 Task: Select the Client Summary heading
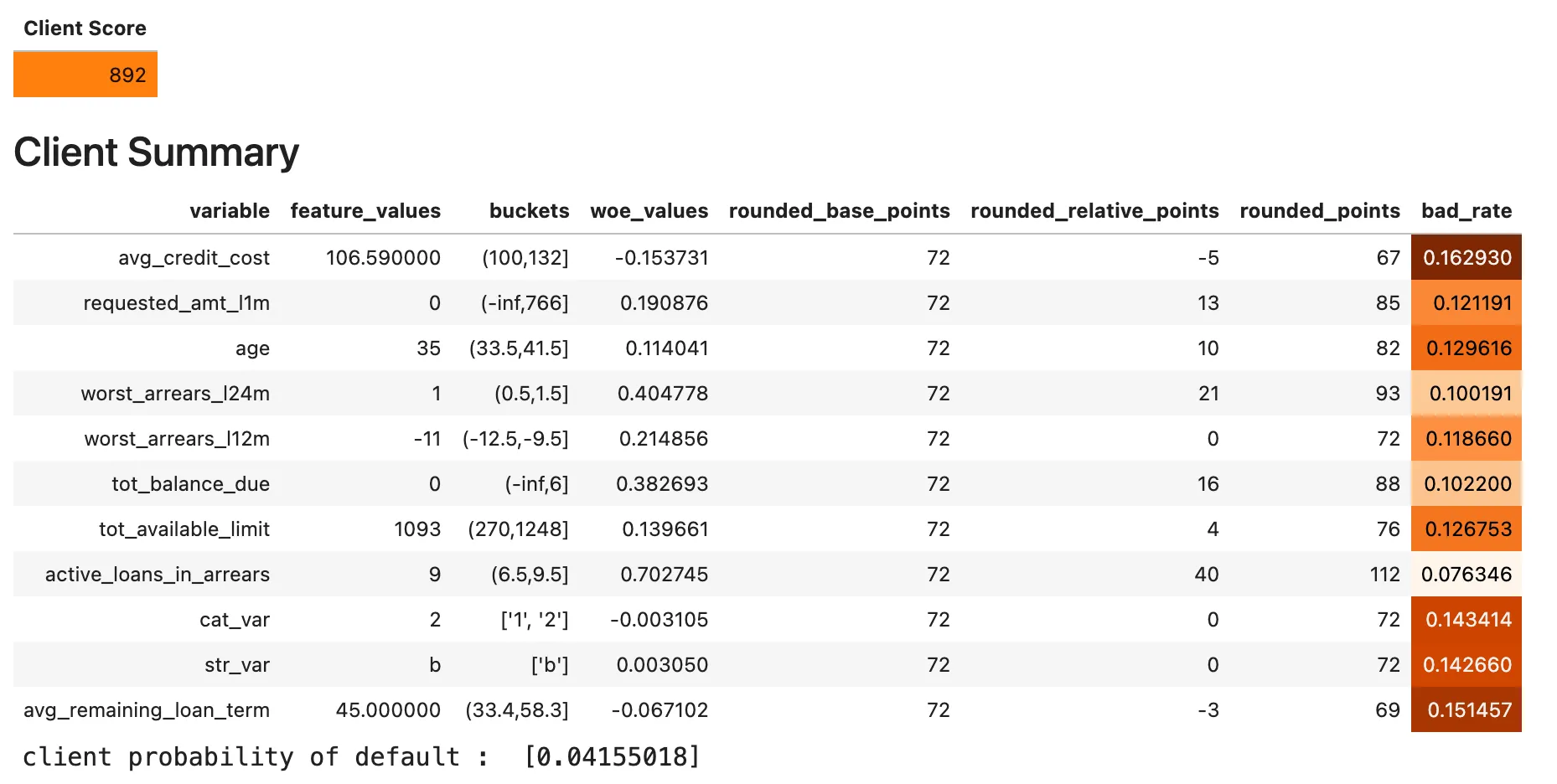pos(157,152)
